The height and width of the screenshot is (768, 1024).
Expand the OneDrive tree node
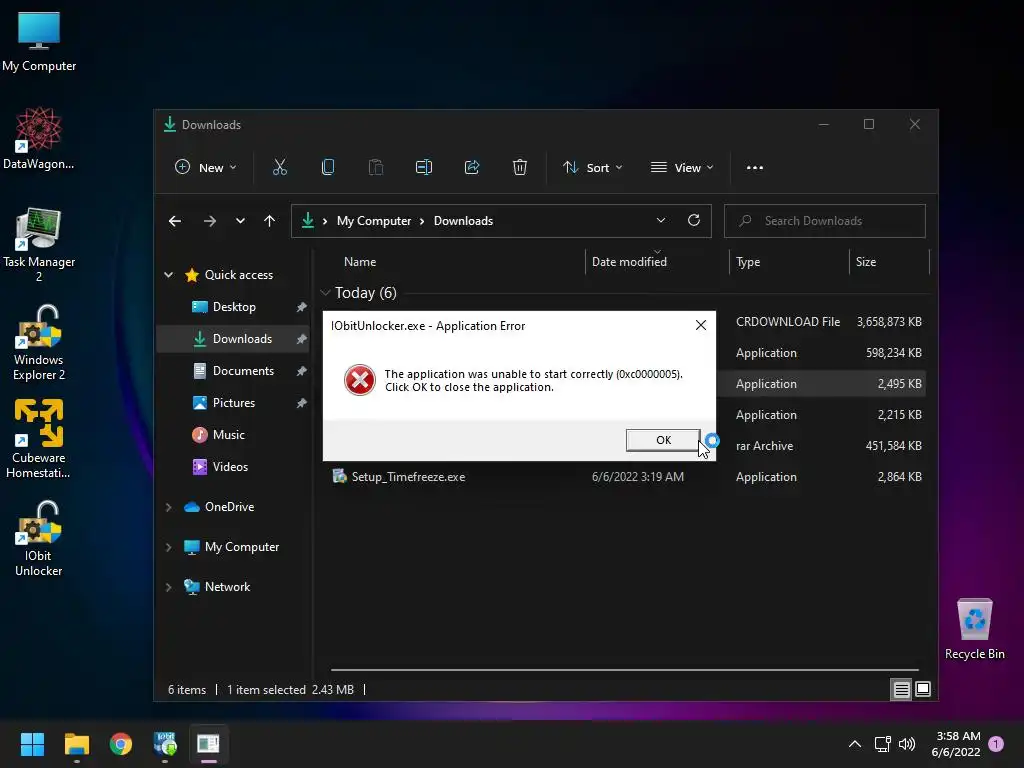(168, 507)
